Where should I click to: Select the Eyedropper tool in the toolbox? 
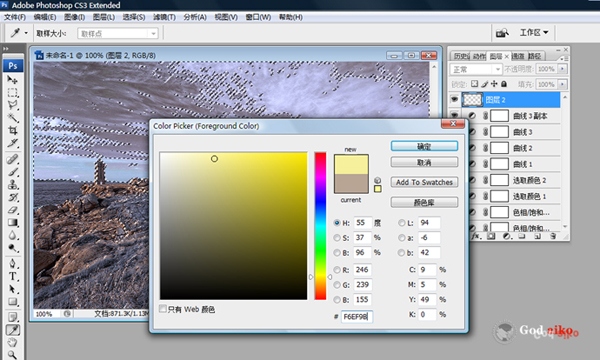[x=13, y=330]
